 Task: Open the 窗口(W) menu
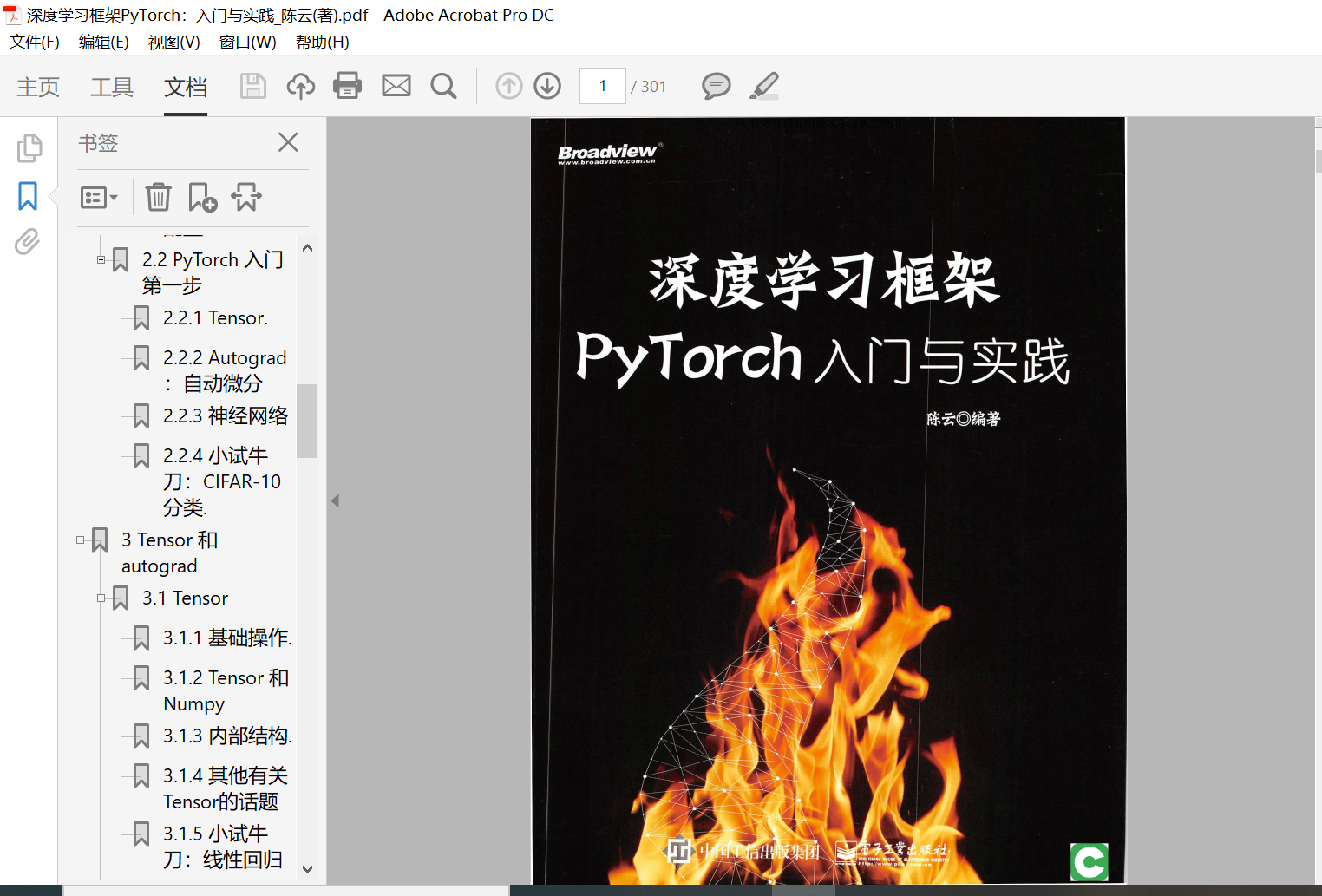pos(248,43)
